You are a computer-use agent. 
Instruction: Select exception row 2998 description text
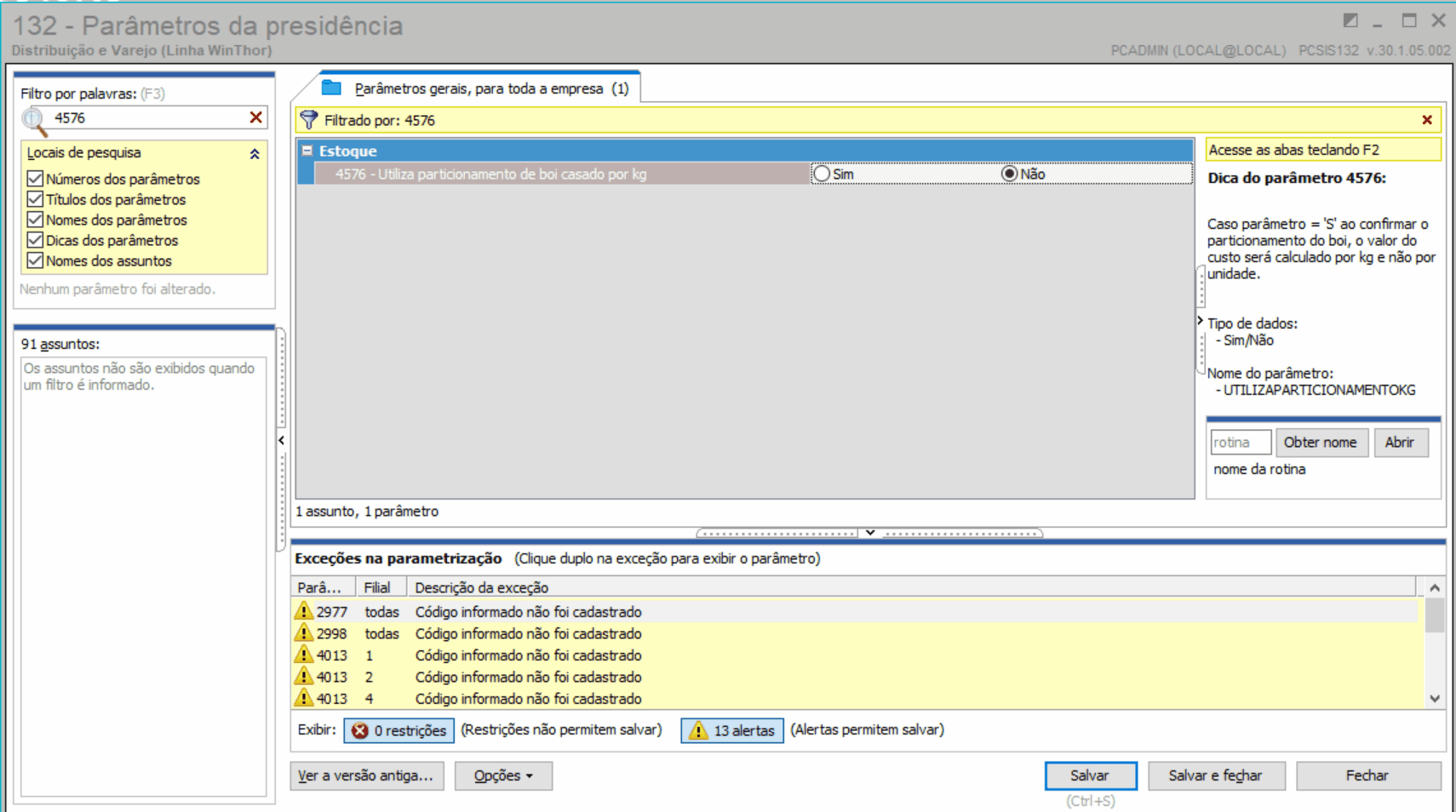pos(529,634)
